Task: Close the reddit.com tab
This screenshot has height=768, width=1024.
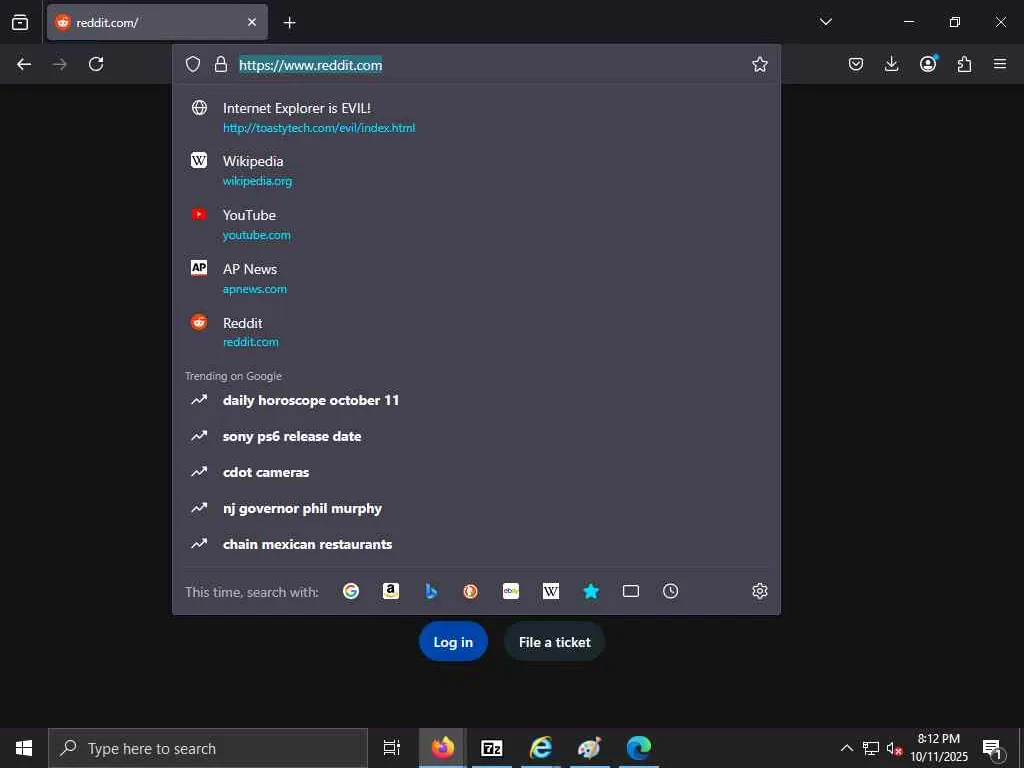Action: tap(252, 22)
